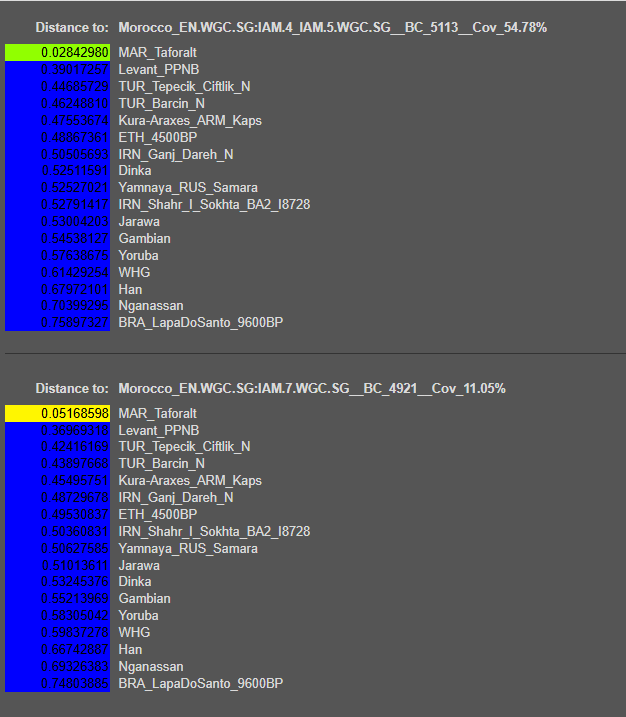Image resolution: width=626 pixels, height=717 pixels.
Task: Click distance value 0.39017257
Action: [x=57, y=70]
